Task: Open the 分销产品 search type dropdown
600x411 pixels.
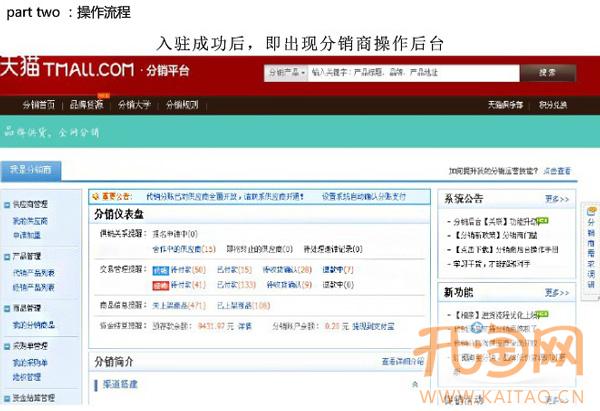Action: (x=286, y=72)
